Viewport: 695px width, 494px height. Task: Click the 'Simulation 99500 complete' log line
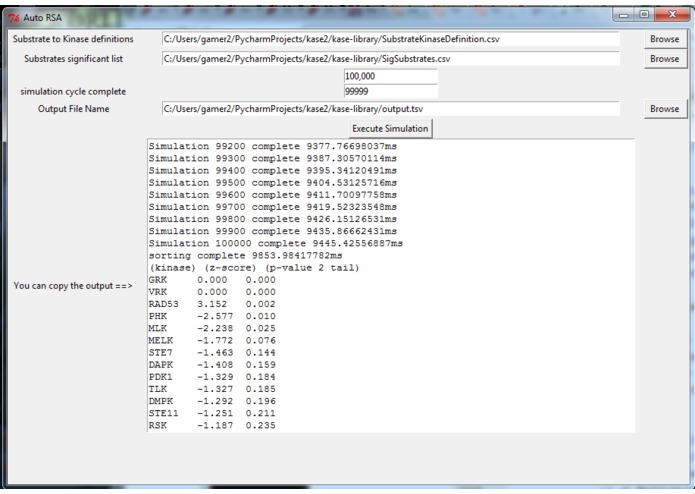(x=273, y=183)
